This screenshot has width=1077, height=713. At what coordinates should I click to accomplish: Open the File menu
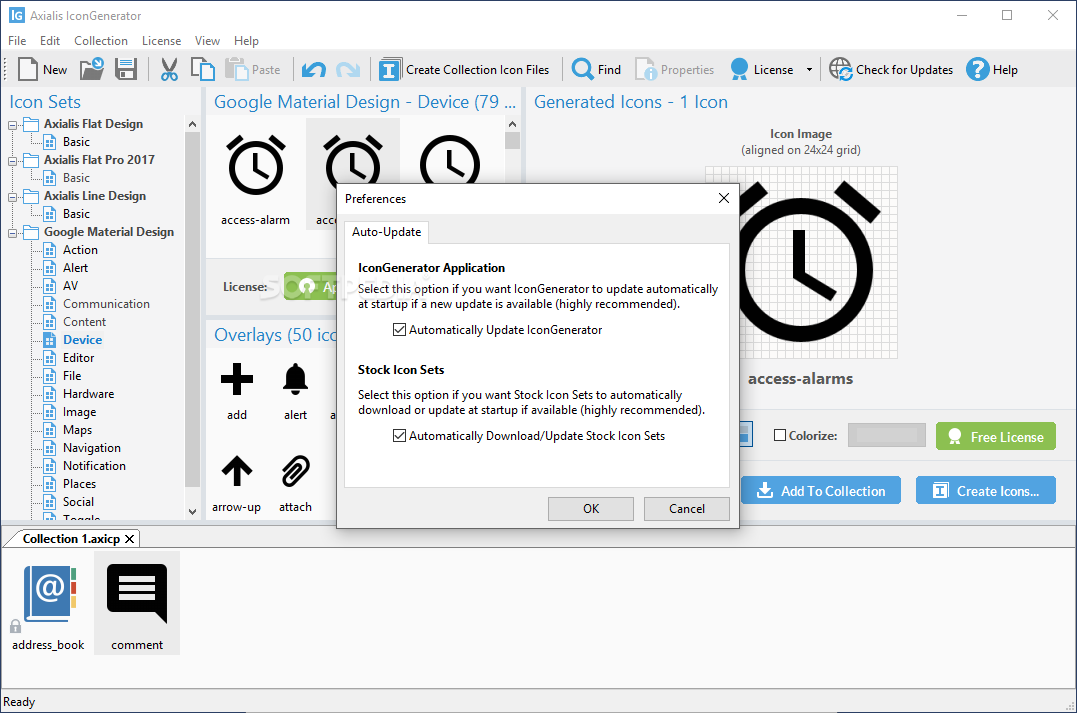pos(17,41)
